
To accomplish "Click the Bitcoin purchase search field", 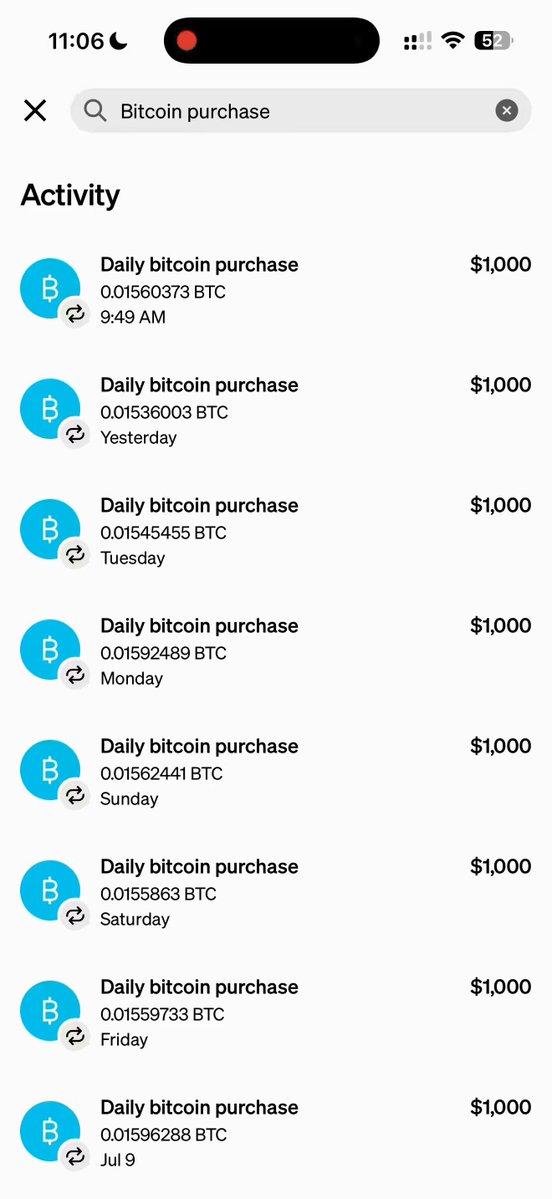I will tap(300, 111).
